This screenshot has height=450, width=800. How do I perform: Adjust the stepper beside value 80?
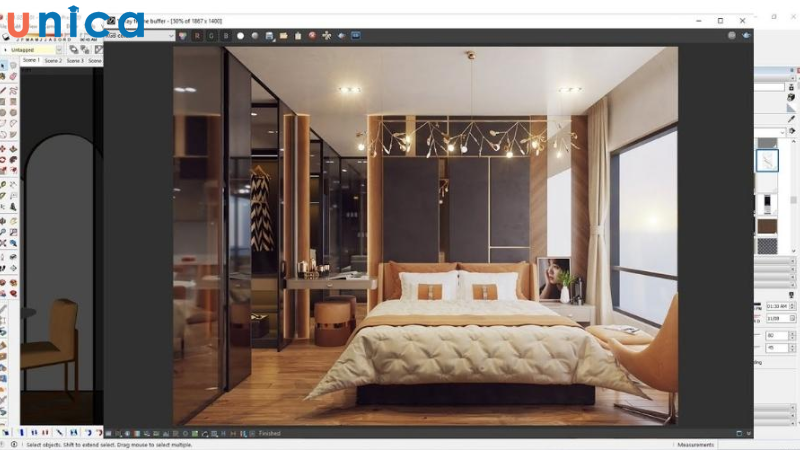pos(792,335)
